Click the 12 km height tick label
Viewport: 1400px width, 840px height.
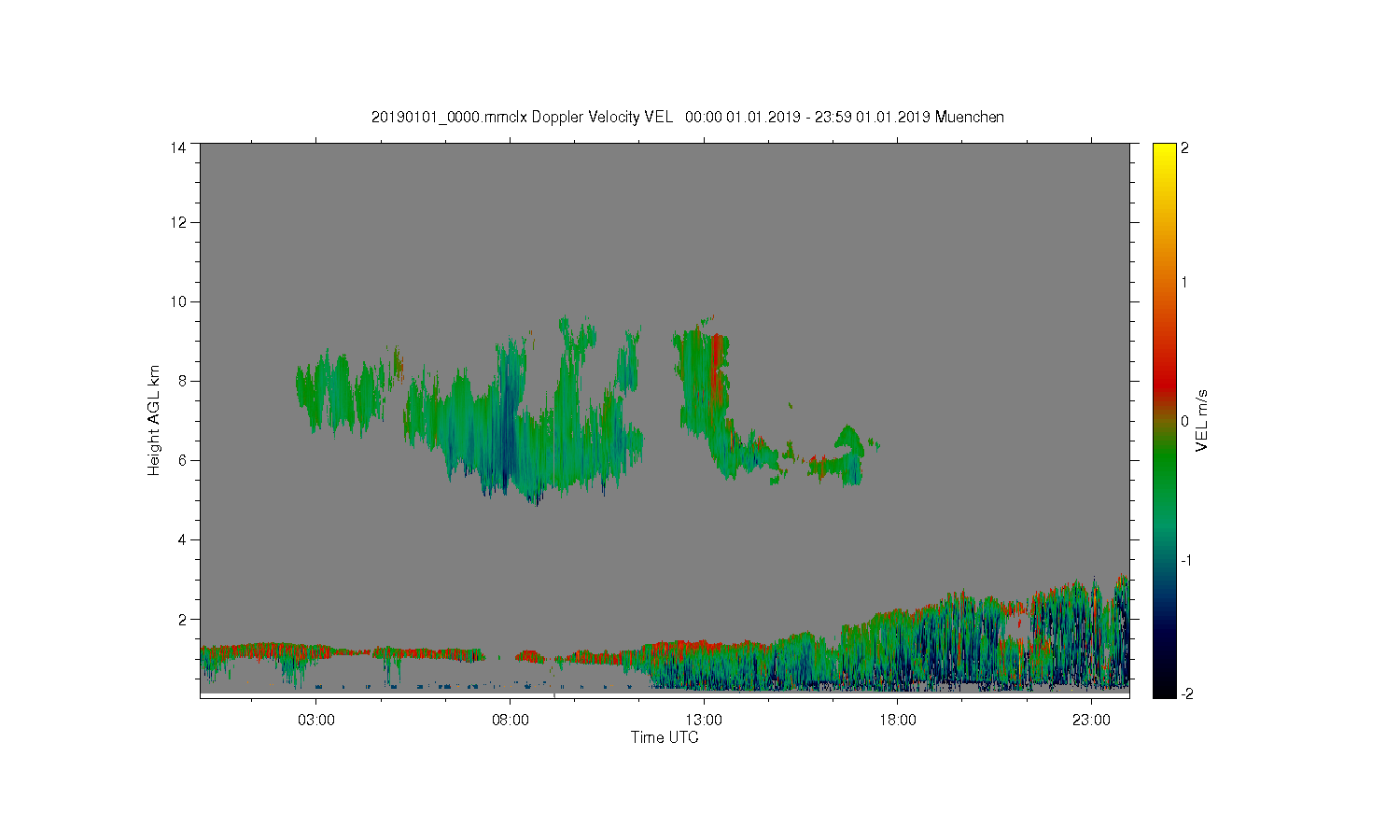click(x=178, y=222)
